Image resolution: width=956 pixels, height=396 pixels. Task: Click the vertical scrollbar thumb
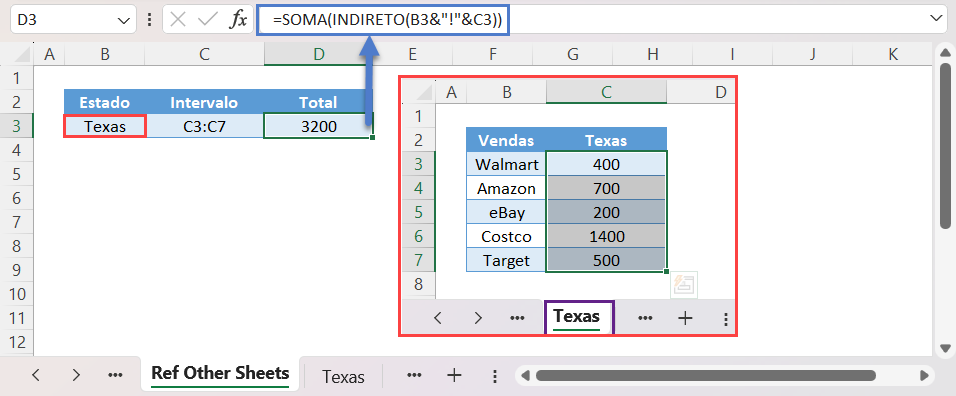945,145
